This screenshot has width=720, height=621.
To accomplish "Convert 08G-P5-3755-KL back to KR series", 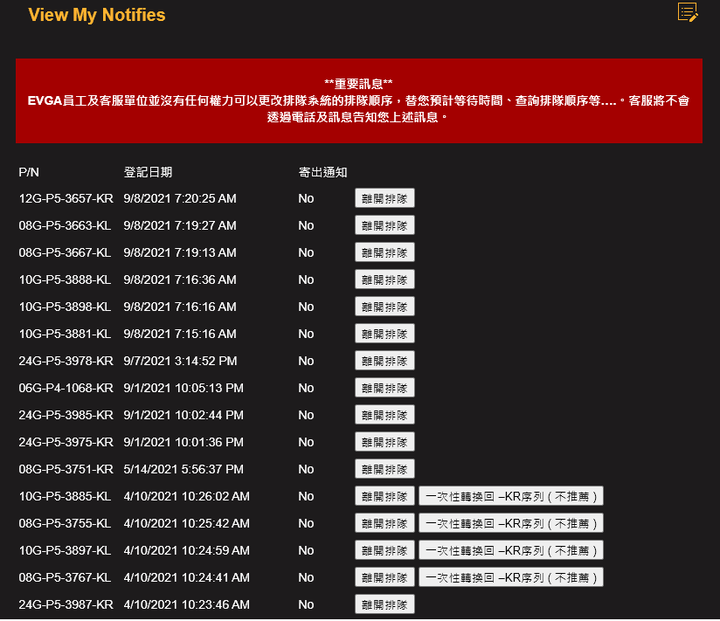I will click(x=511, y=524).
